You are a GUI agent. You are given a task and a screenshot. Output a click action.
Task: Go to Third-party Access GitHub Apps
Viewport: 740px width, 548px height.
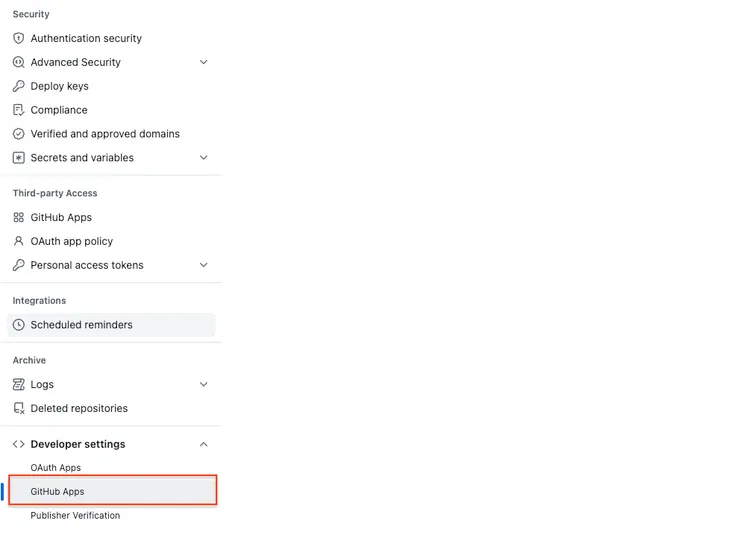coord(61,217)
